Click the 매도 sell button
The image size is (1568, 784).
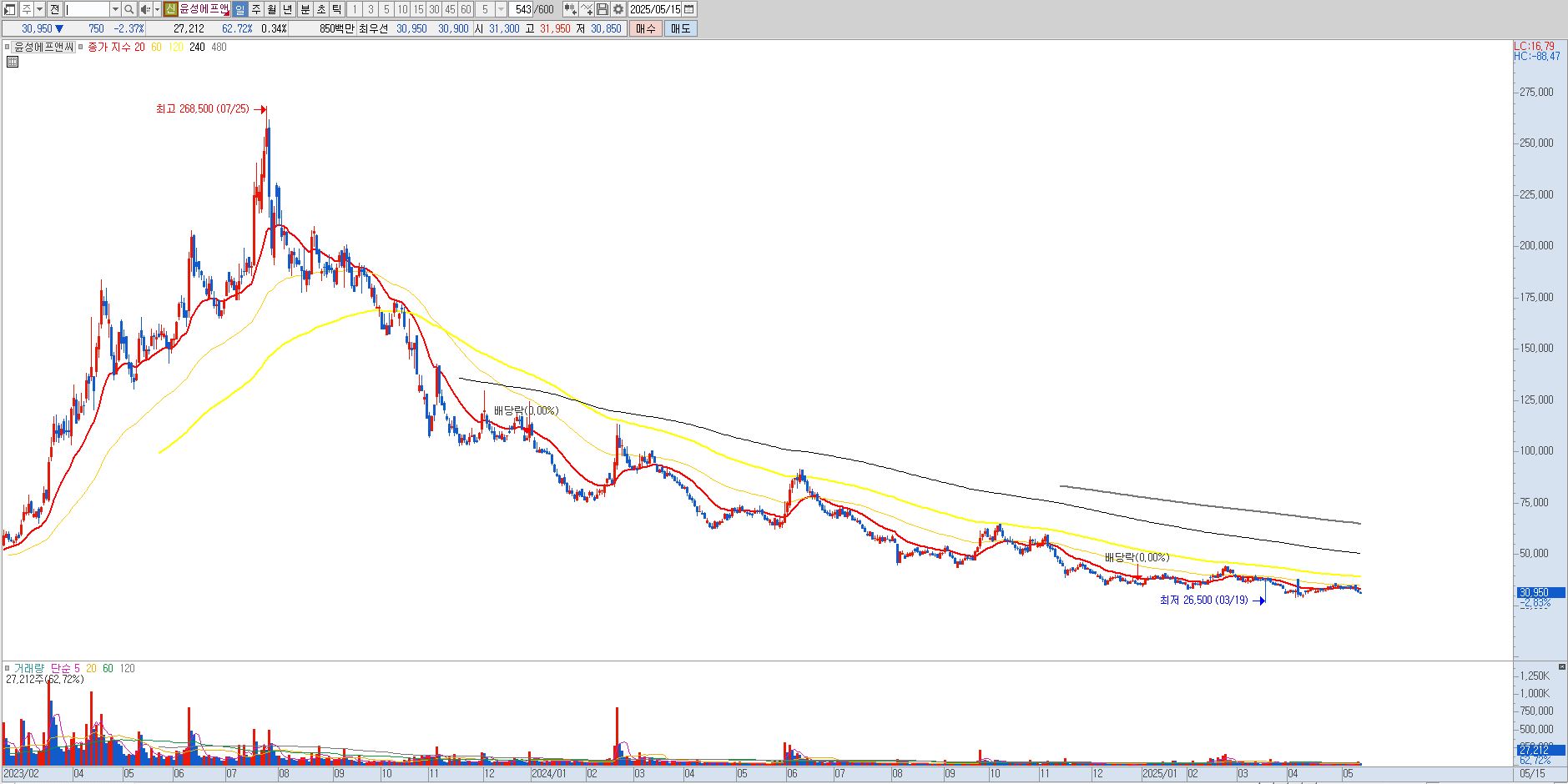point(681,28)
